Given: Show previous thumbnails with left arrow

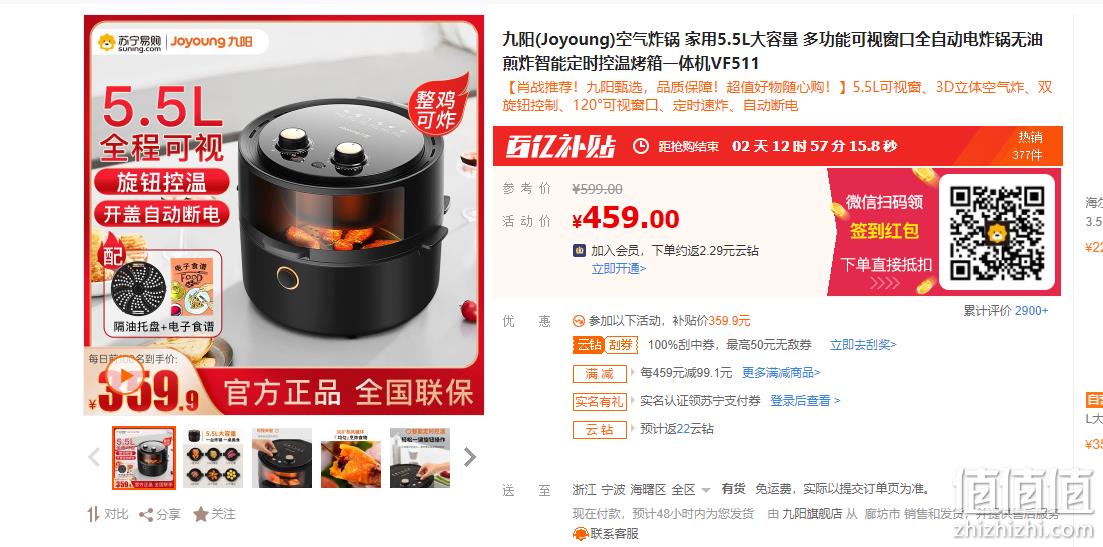Looking at the screenshot, I should point(94,458).
